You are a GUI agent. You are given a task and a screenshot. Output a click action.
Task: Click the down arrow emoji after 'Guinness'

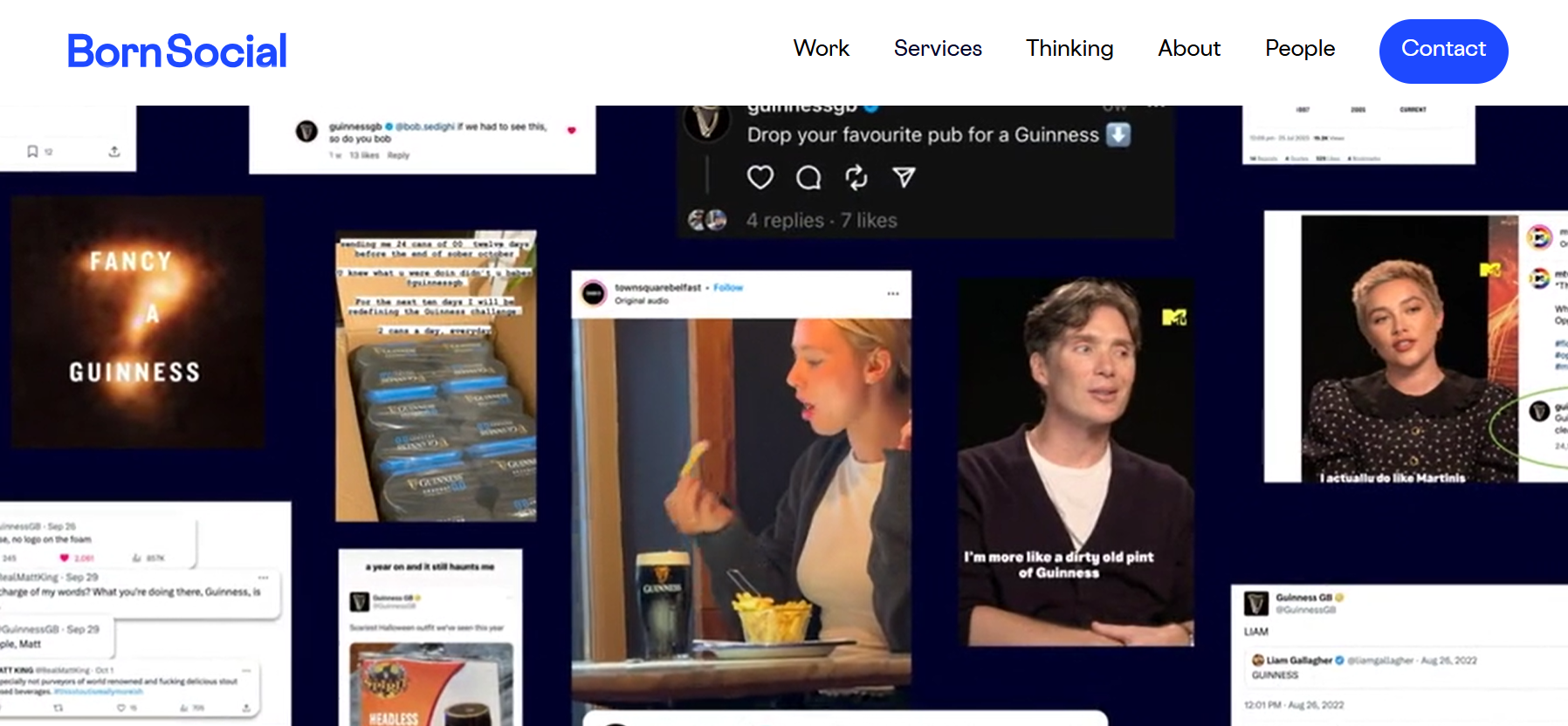click(x=1118, y=134)
